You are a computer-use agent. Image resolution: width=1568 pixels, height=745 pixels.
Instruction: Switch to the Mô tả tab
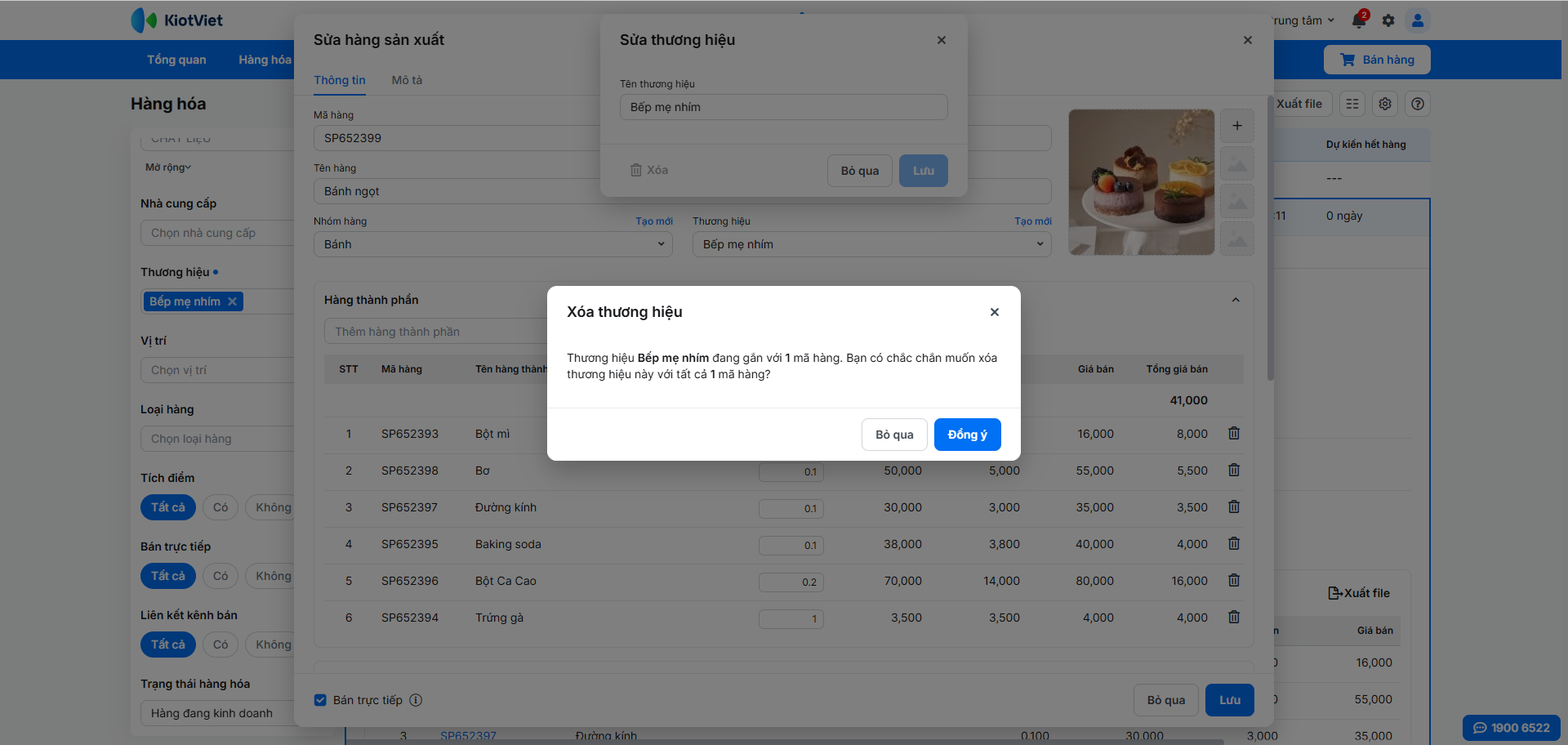point(407,80)
